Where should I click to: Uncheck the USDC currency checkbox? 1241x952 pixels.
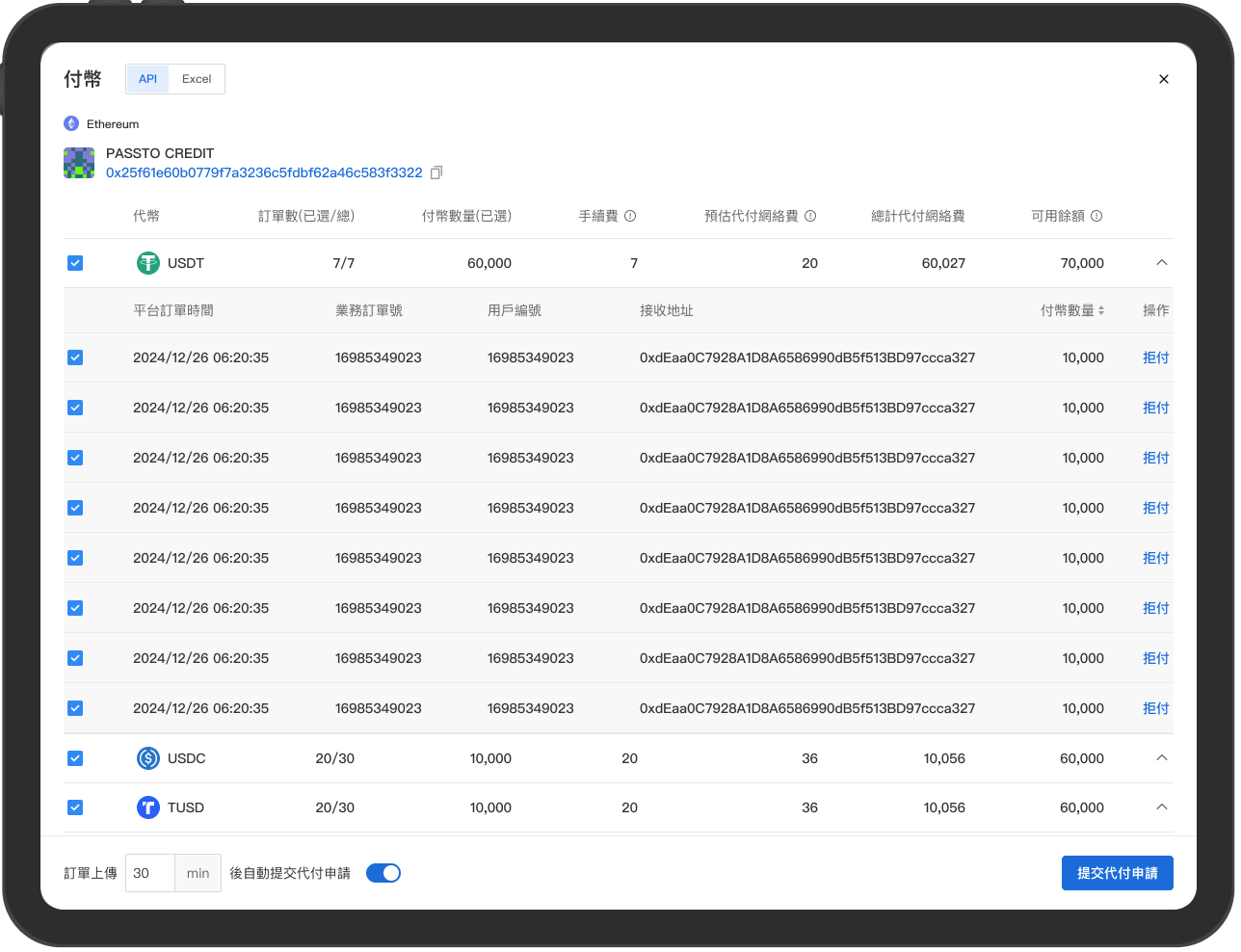click(75, 758)
